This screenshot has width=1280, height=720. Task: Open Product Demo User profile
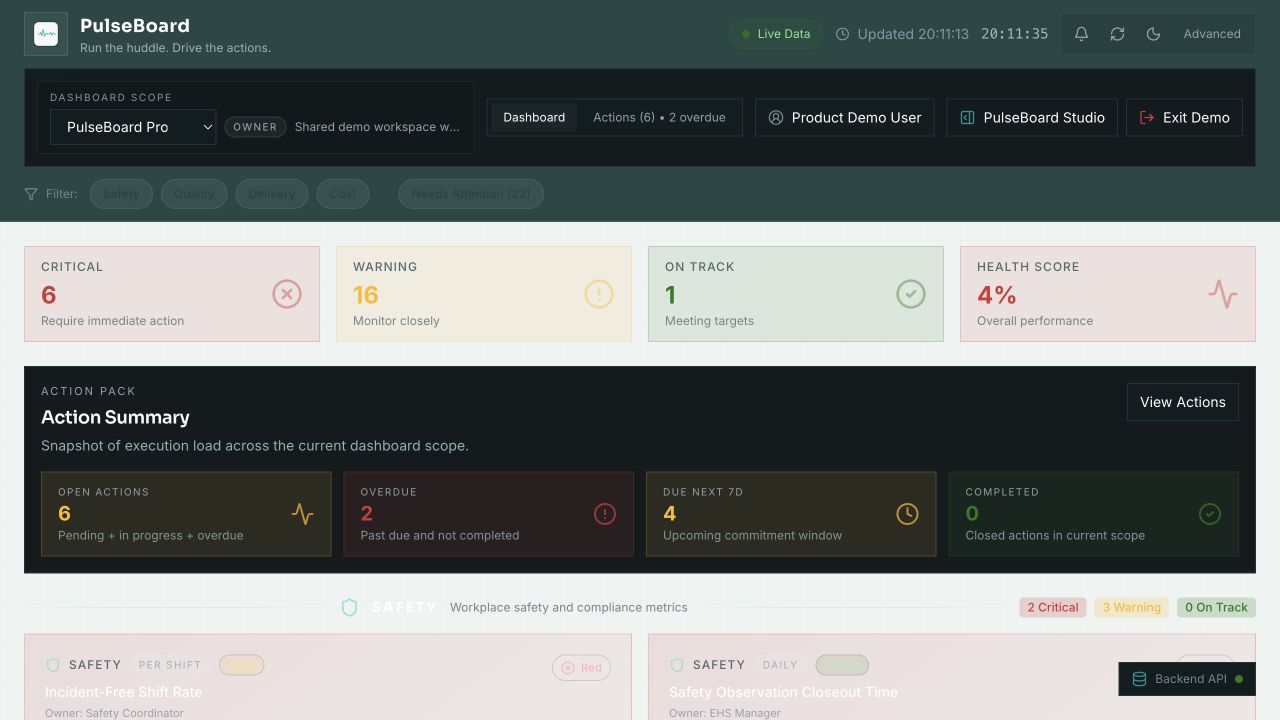pyautogui.click(x=844, y=117)
